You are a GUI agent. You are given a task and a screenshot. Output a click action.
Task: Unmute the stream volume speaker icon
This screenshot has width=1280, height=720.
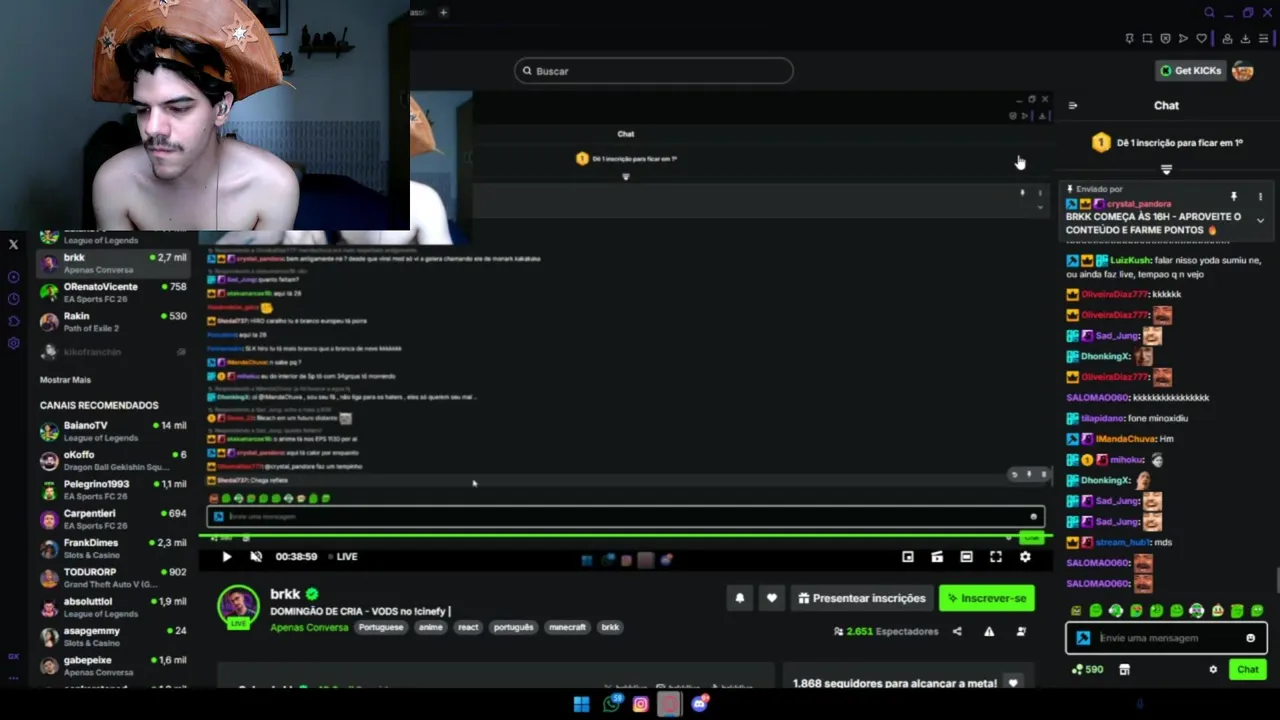(256, 557)
